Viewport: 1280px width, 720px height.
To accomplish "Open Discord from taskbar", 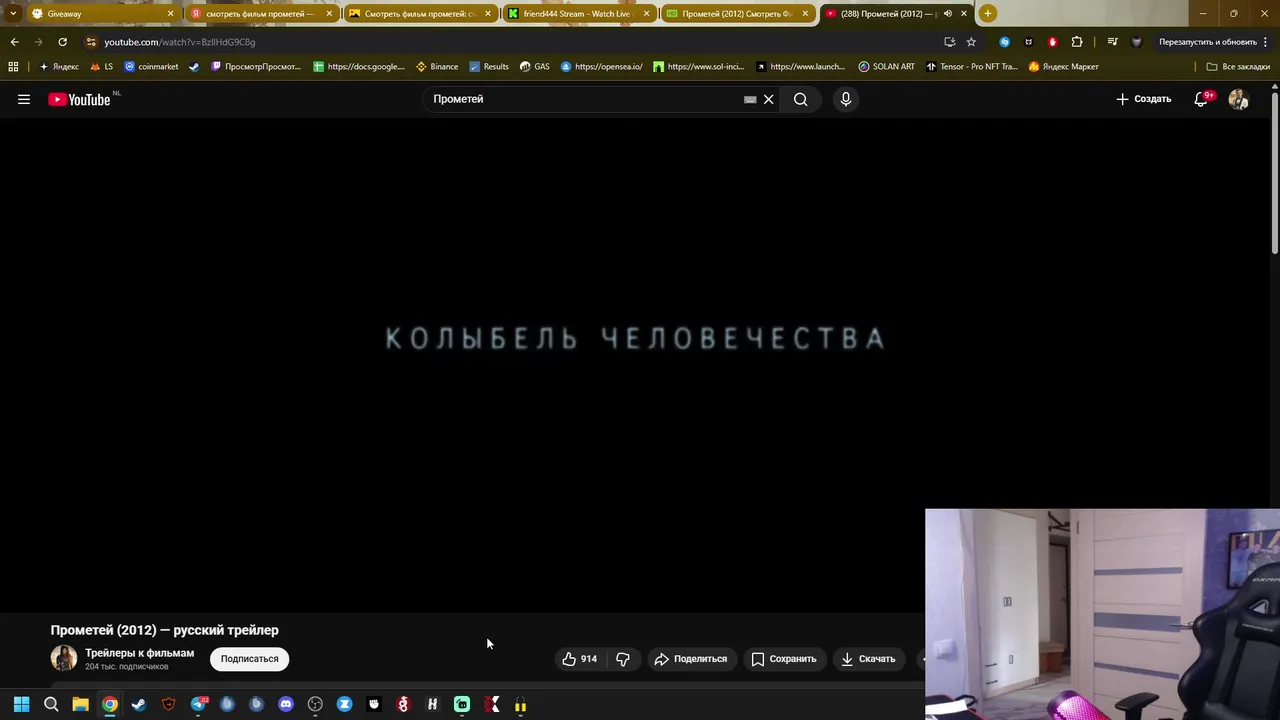I will pyautogui.click(x=286, y=705).
